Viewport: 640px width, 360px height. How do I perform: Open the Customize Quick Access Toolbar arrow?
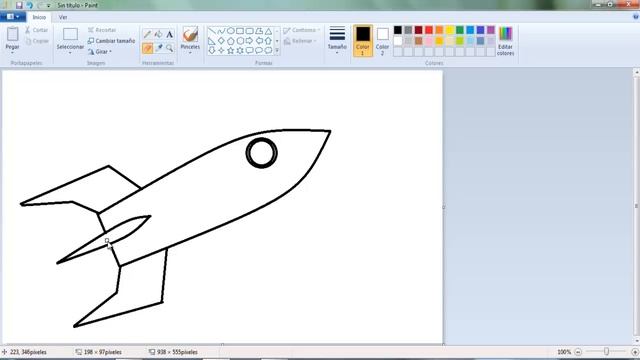(x=49, y=6)
